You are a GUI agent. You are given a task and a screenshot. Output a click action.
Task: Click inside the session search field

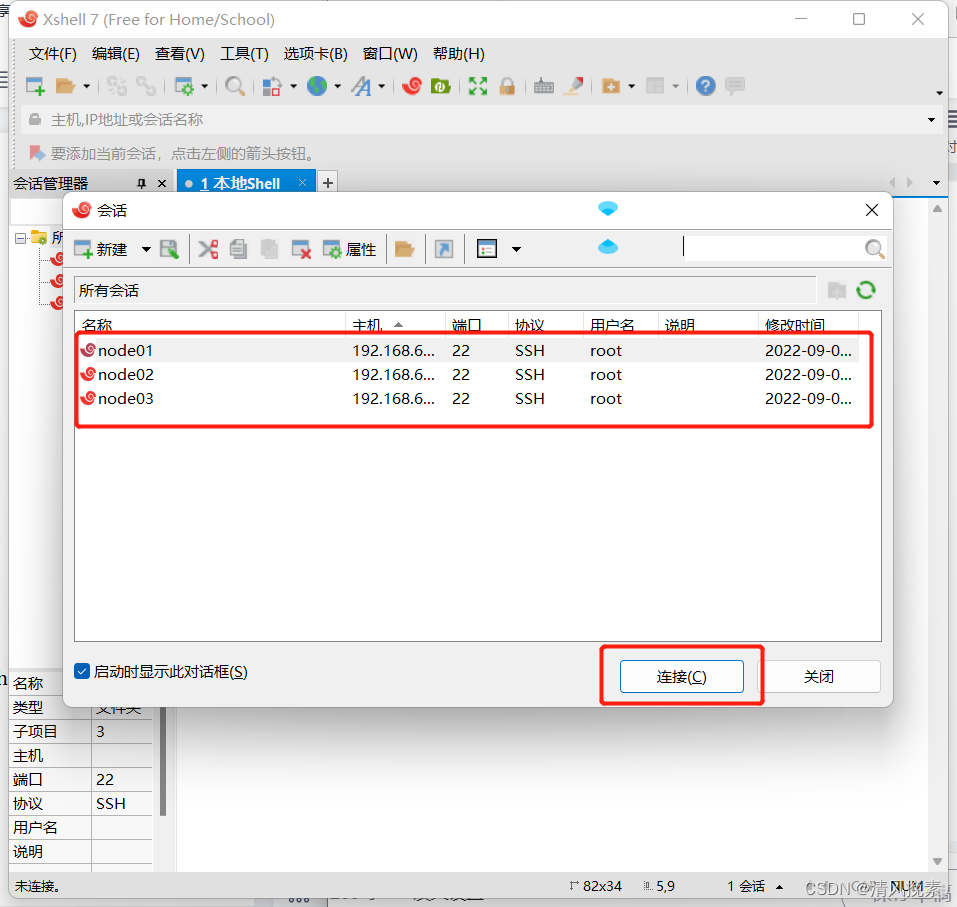(x=780, y=248)
